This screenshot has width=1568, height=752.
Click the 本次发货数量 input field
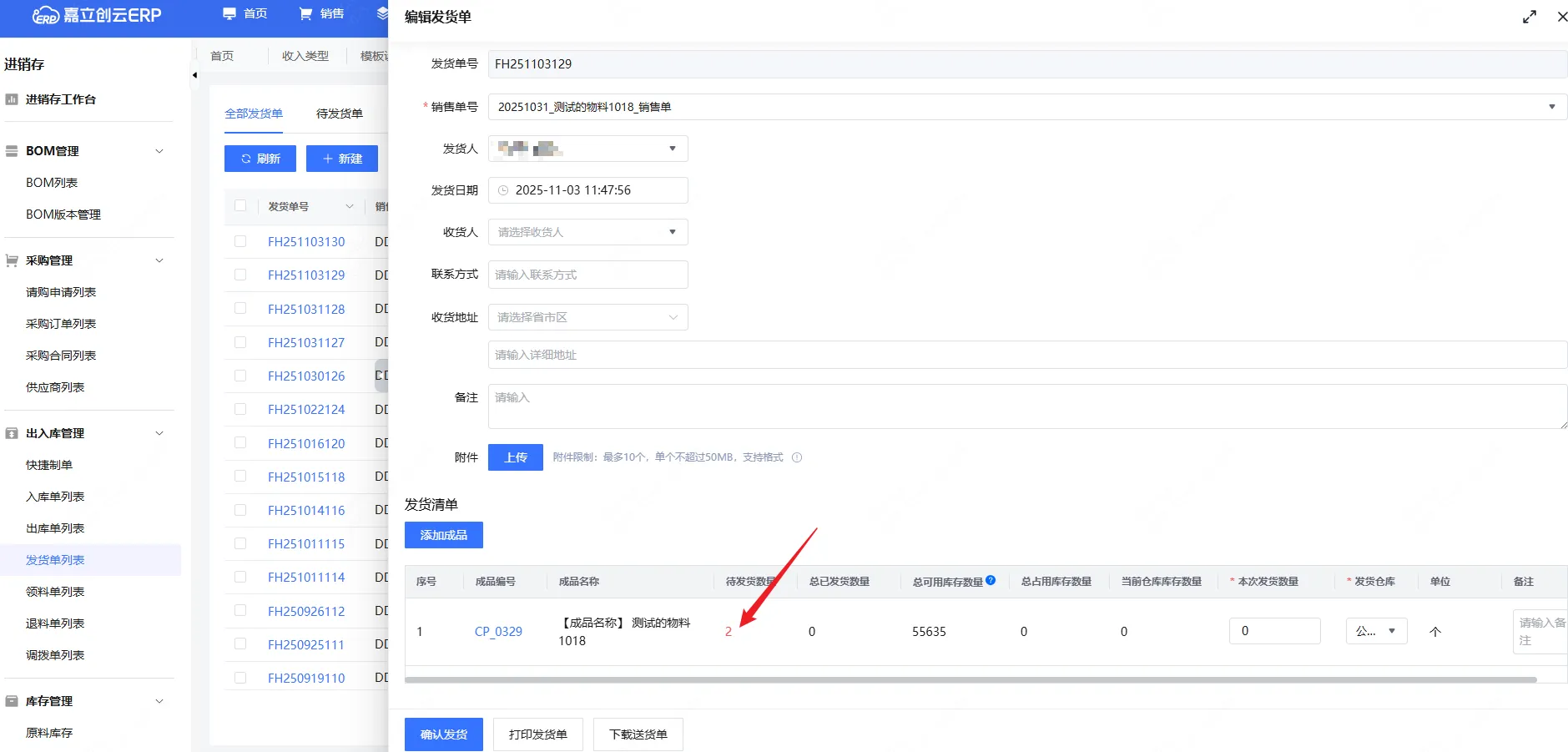1273,631
